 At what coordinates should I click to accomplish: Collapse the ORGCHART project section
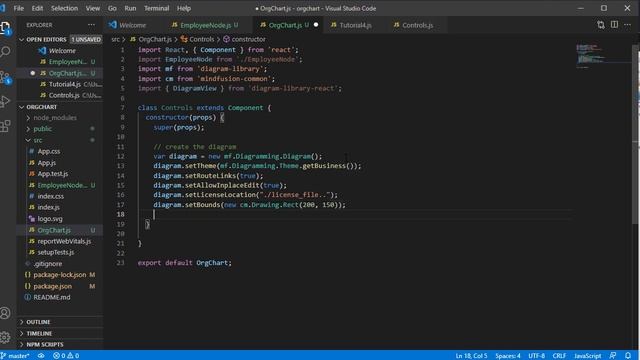tap(41, 107)
